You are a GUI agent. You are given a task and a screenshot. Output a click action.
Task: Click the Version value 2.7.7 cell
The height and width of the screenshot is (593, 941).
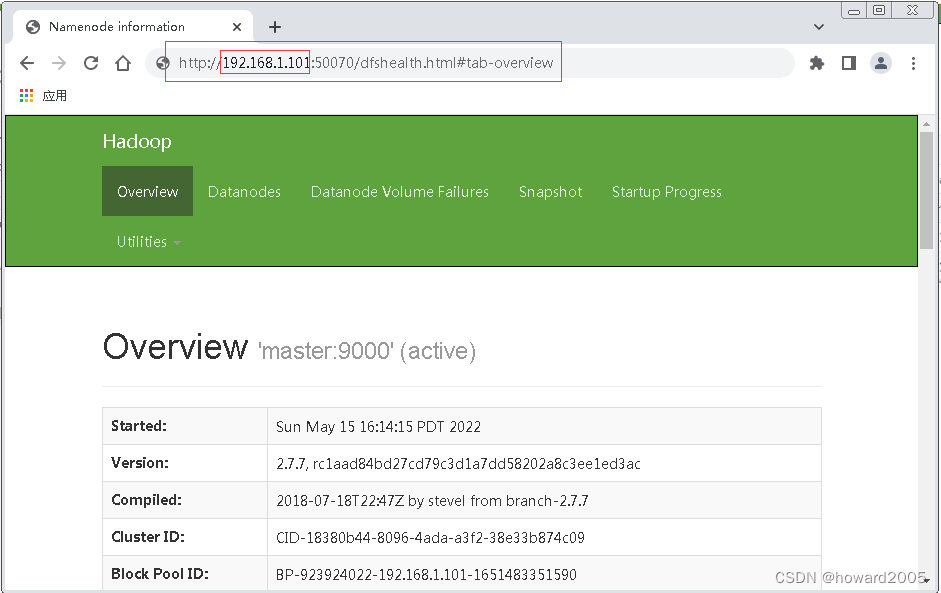pyautogui.click(x=544, y=463)
